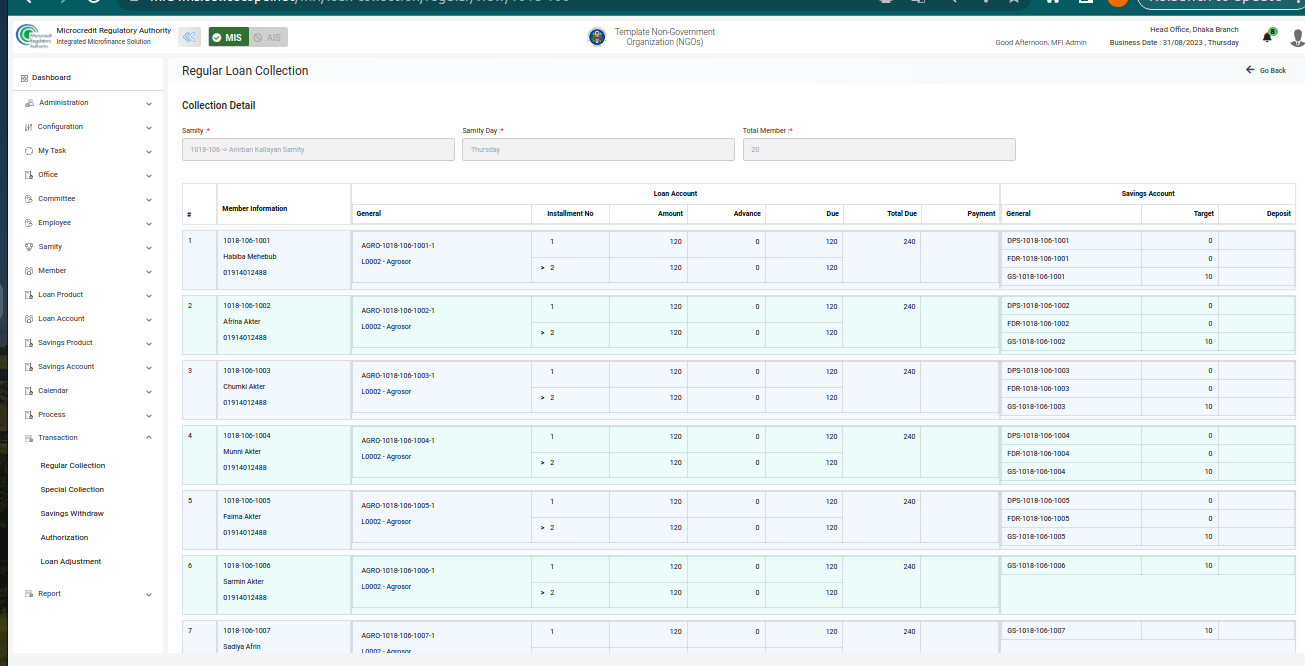
Task: Click the Configuration sliders icon
Action: point(29,127)
